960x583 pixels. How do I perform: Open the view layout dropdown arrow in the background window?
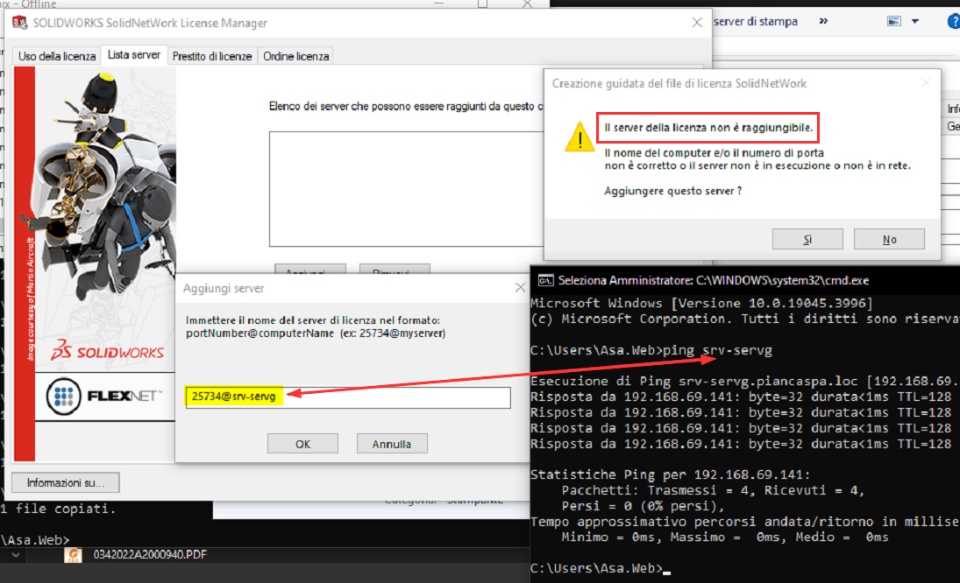(915, 21)
